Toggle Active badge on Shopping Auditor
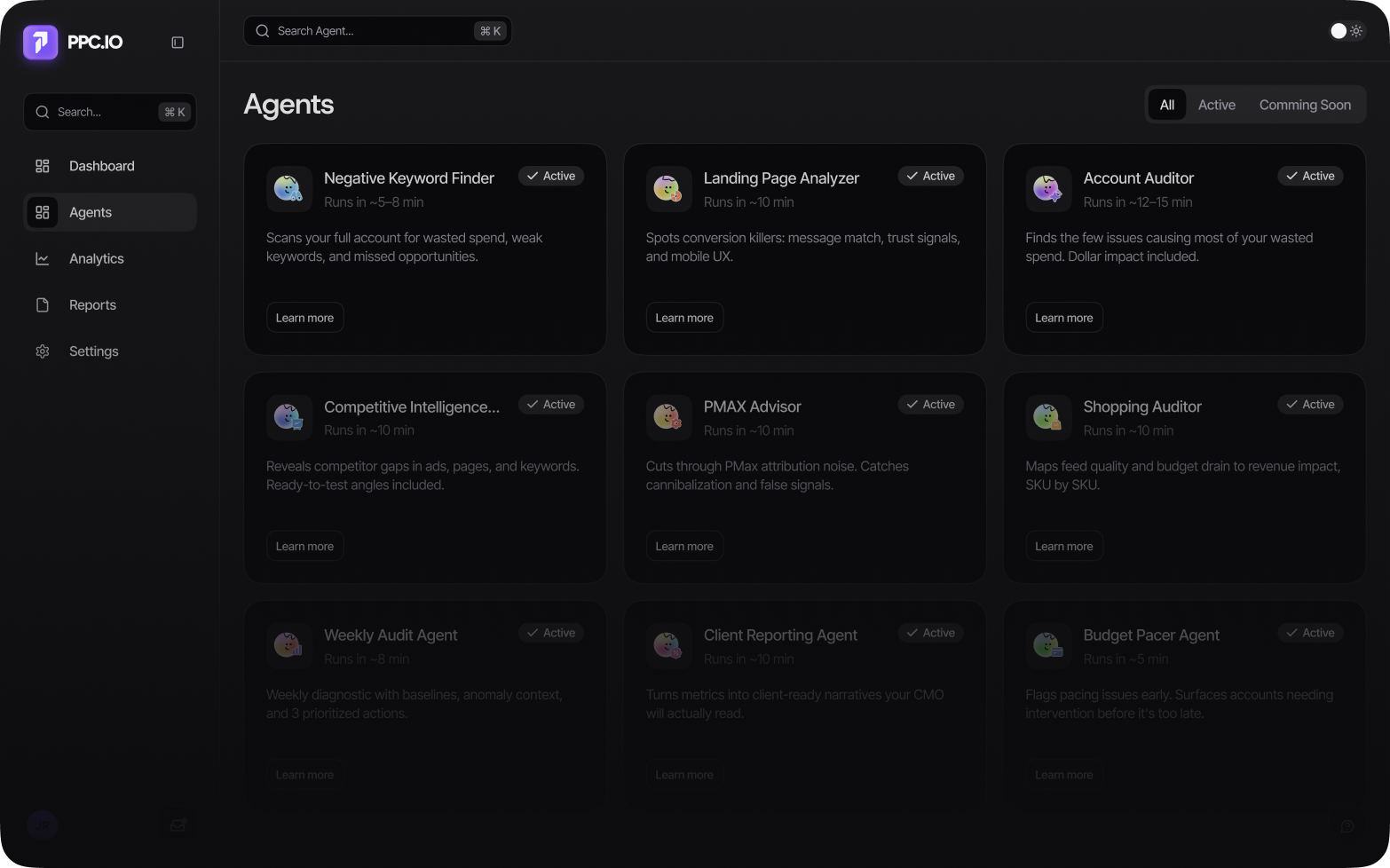 pos(1310,405)
